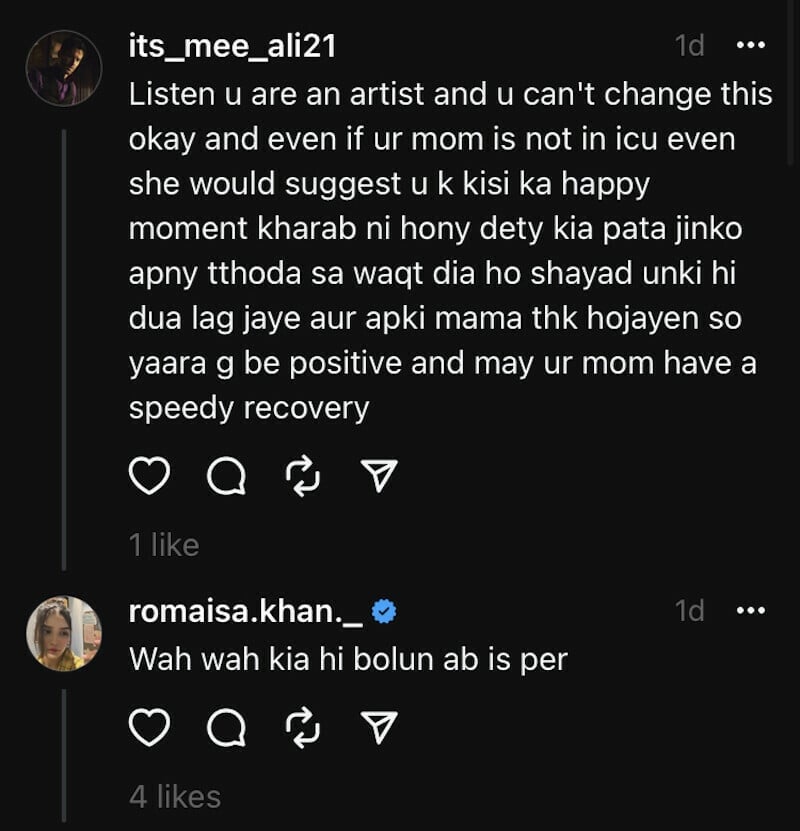
Task: Open more options for romaisa.khan._'s post
Action: [x=750, y=610]
